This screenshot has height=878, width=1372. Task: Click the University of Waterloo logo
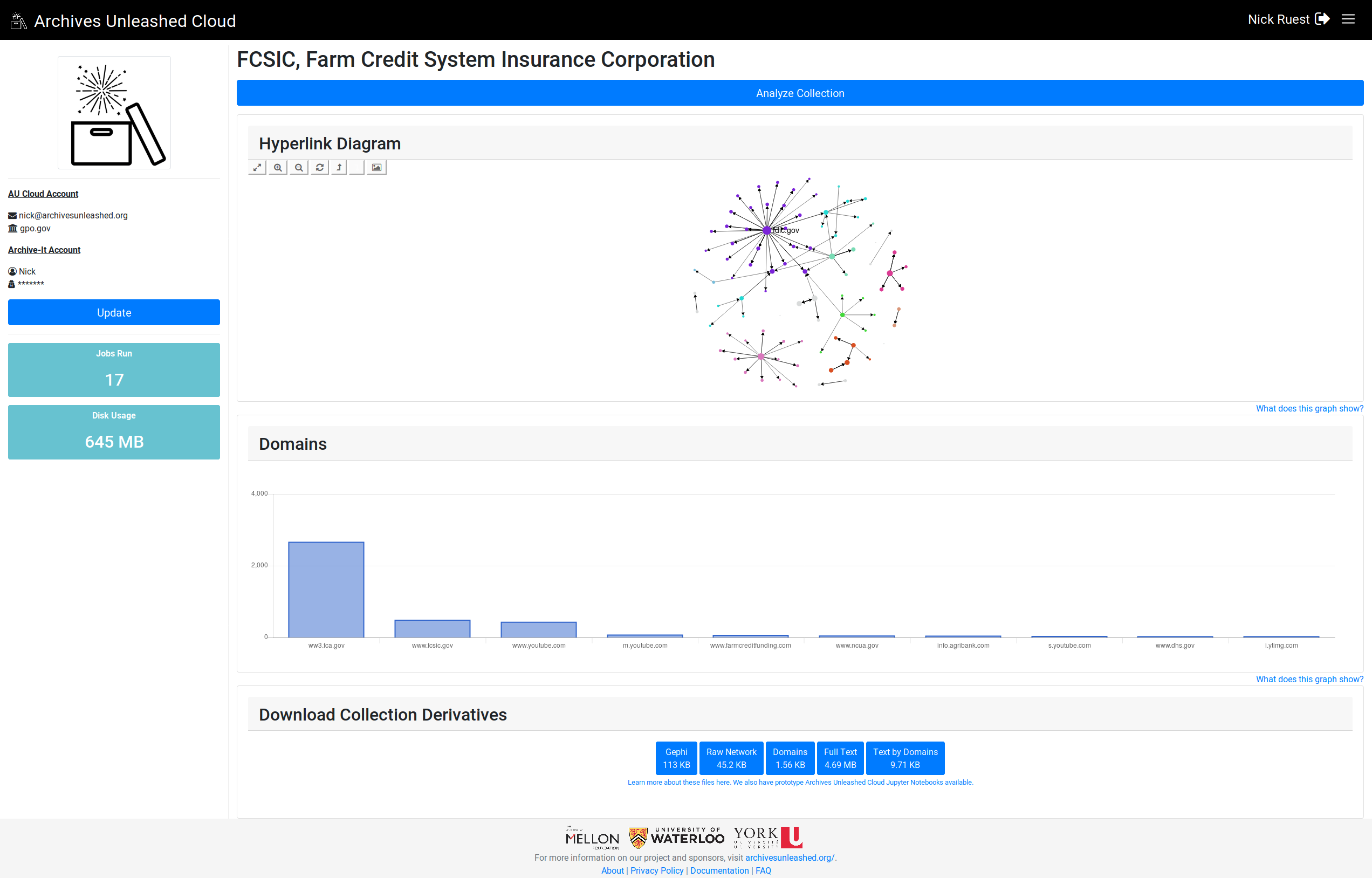677,837
